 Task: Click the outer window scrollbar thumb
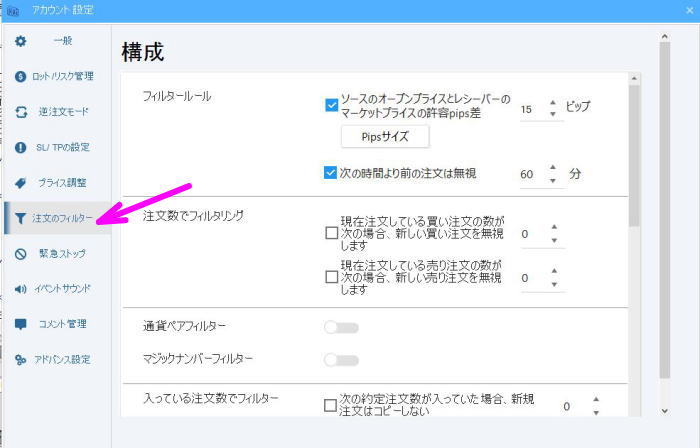click(x=665, y=210)
